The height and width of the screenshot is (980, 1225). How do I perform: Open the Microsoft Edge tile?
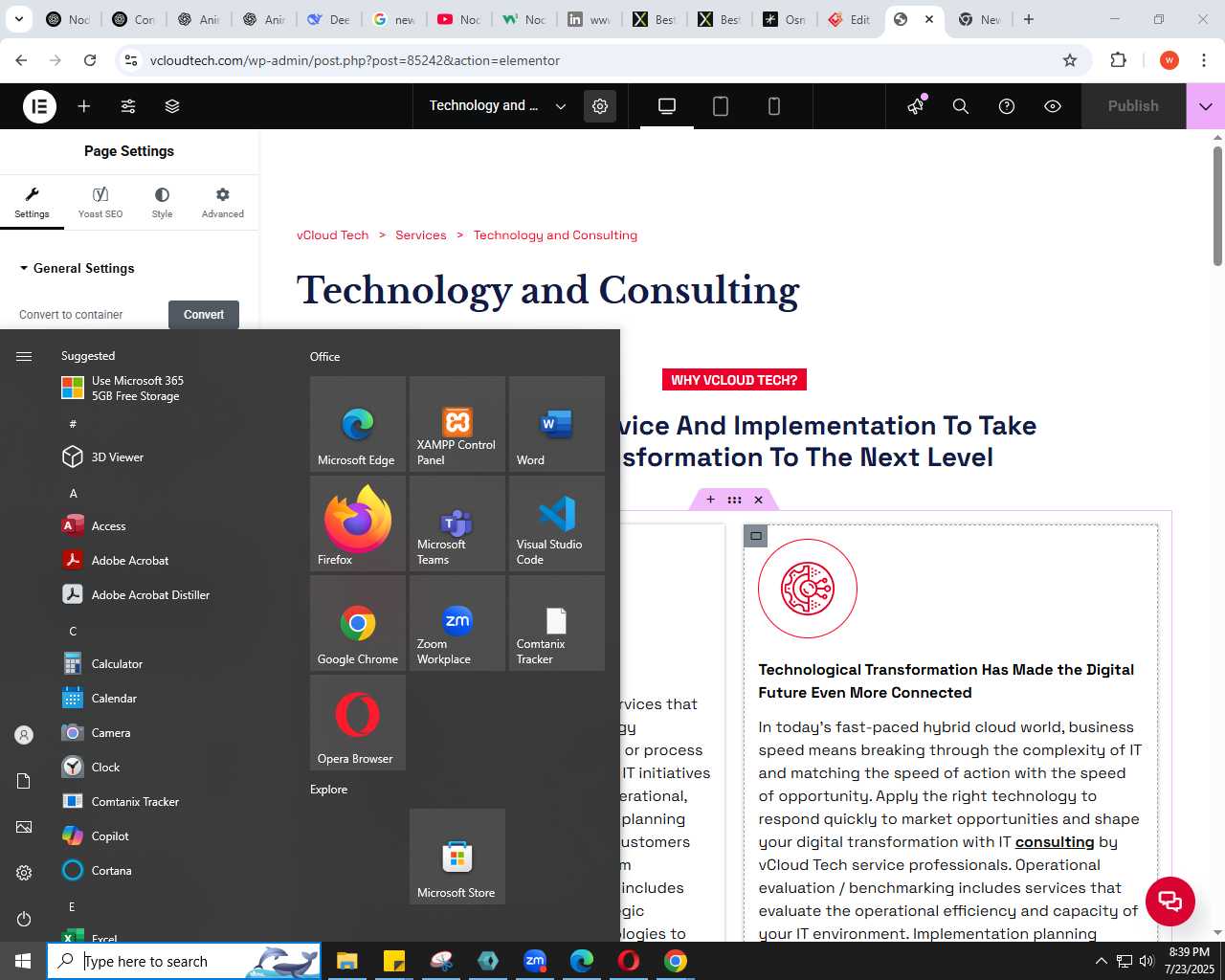point(358,424)
